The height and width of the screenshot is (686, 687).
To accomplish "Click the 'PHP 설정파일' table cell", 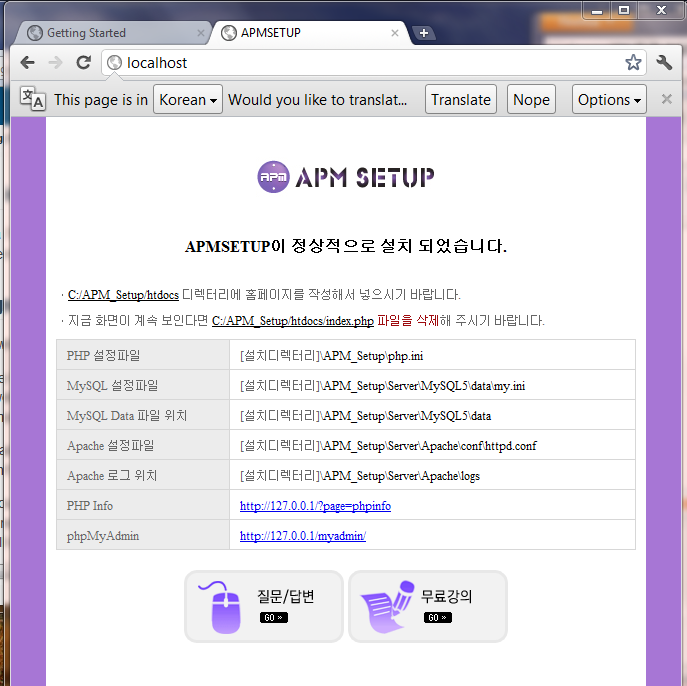I will pos(143,355).
